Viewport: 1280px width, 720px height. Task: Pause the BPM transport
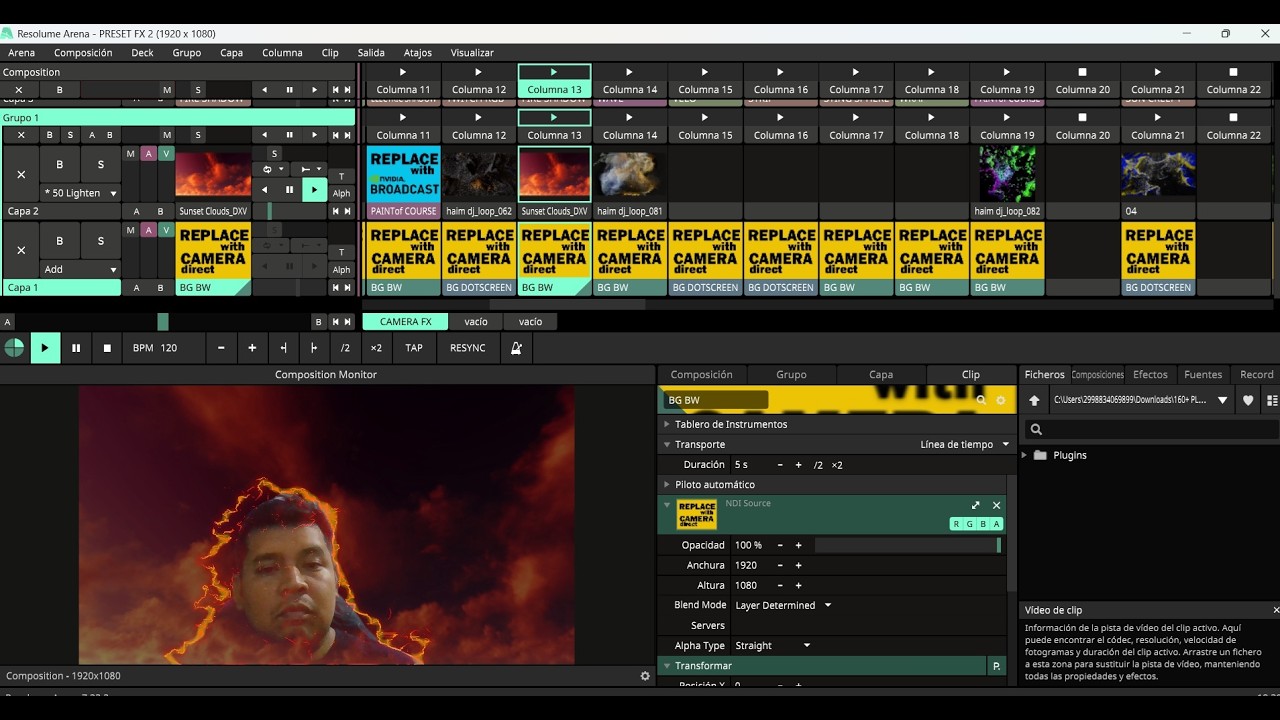click(76, 348)
